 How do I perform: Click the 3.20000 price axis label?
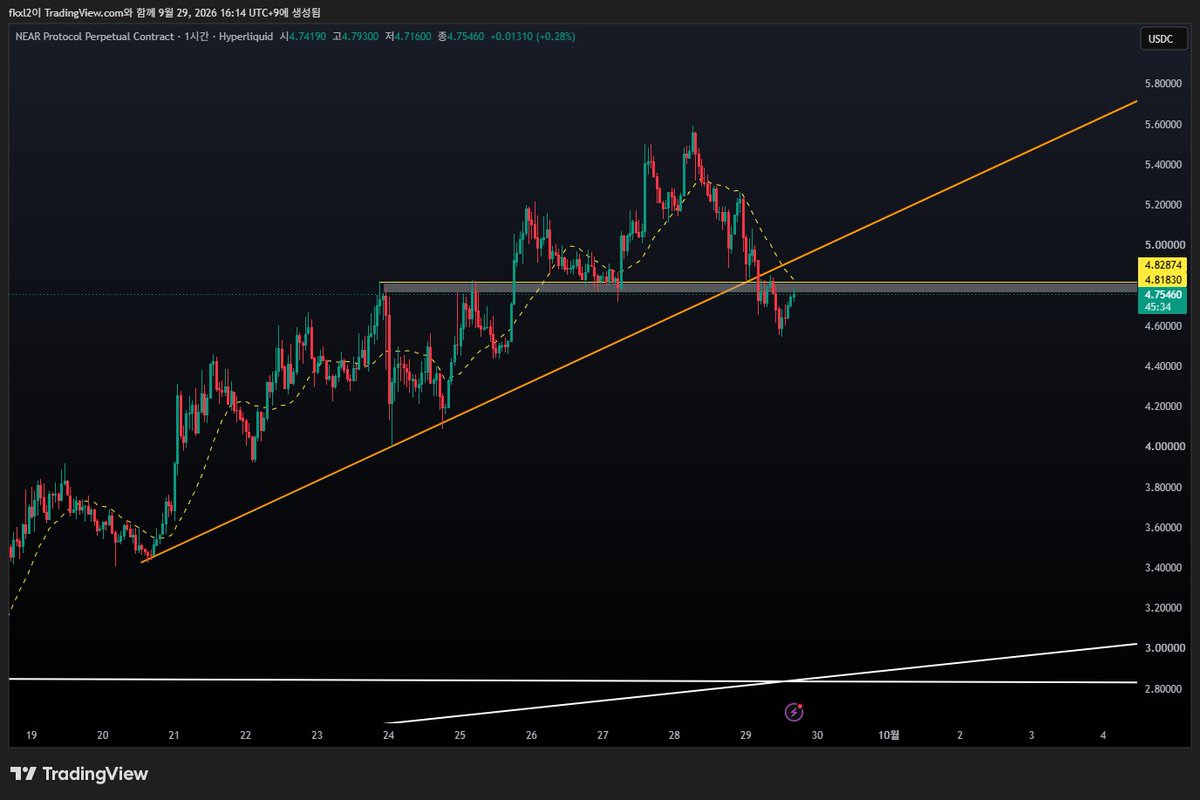[x=1163, y=608]
